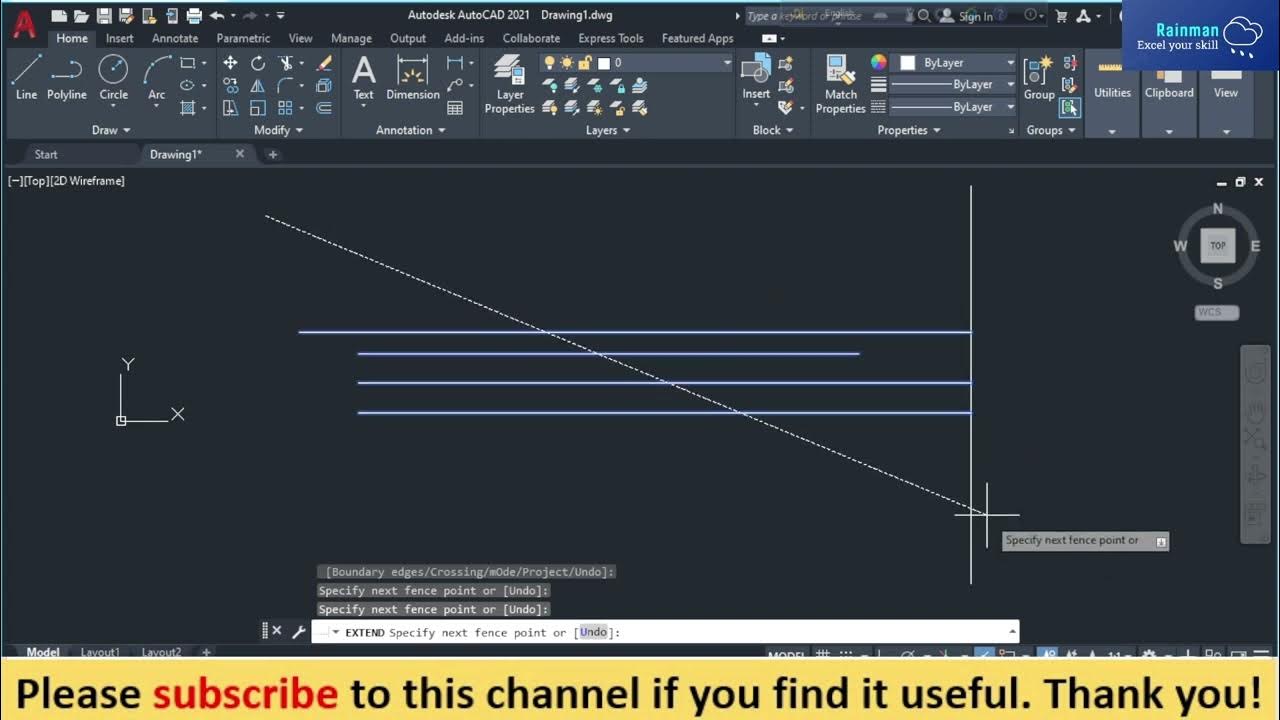Screen dimensions: 1280x720
Task: Switch to the Model layout tab
Action: (x=43, y=652)
